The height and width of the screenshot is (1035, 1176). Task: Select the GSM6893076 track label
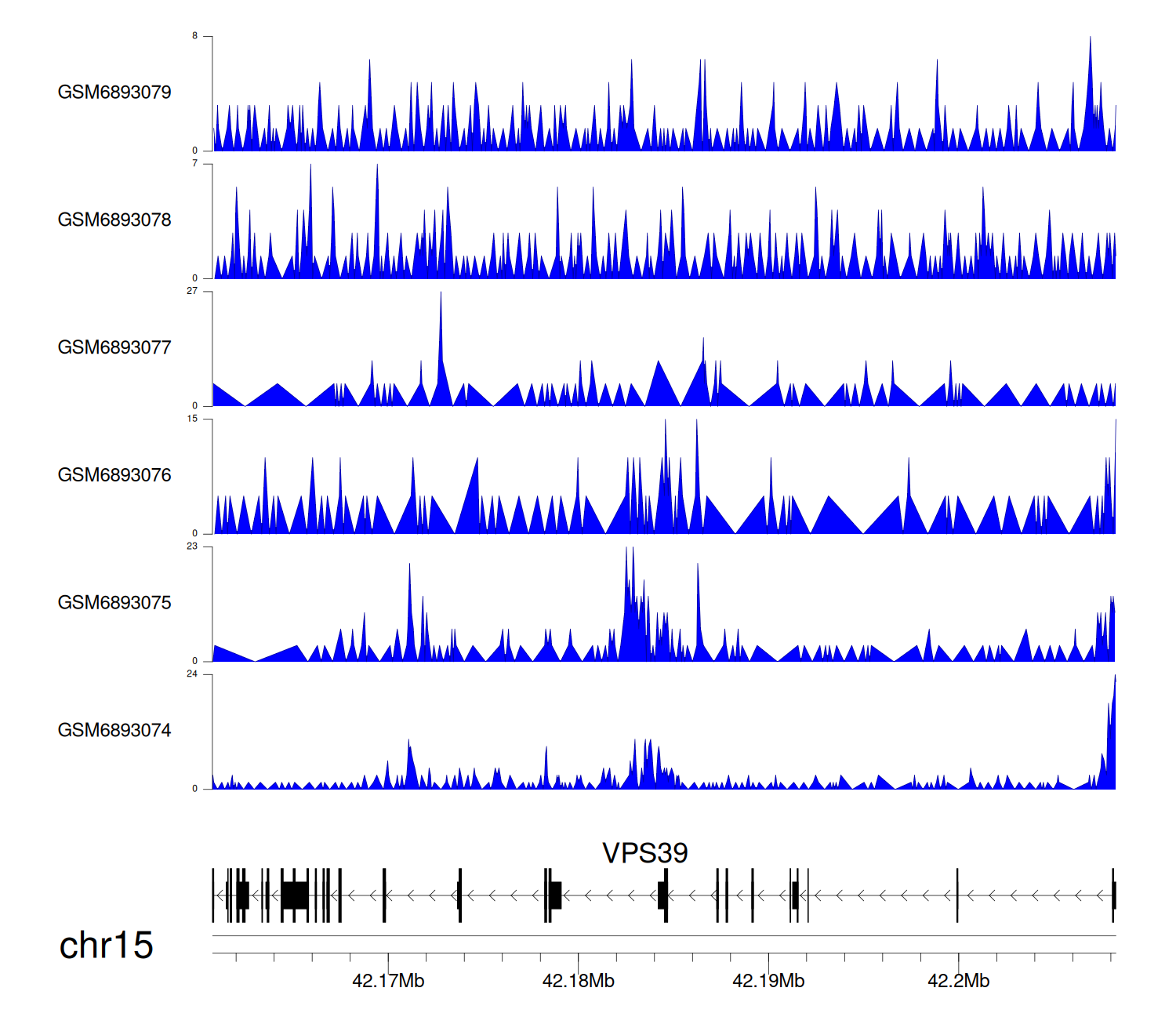coord(114,475)
